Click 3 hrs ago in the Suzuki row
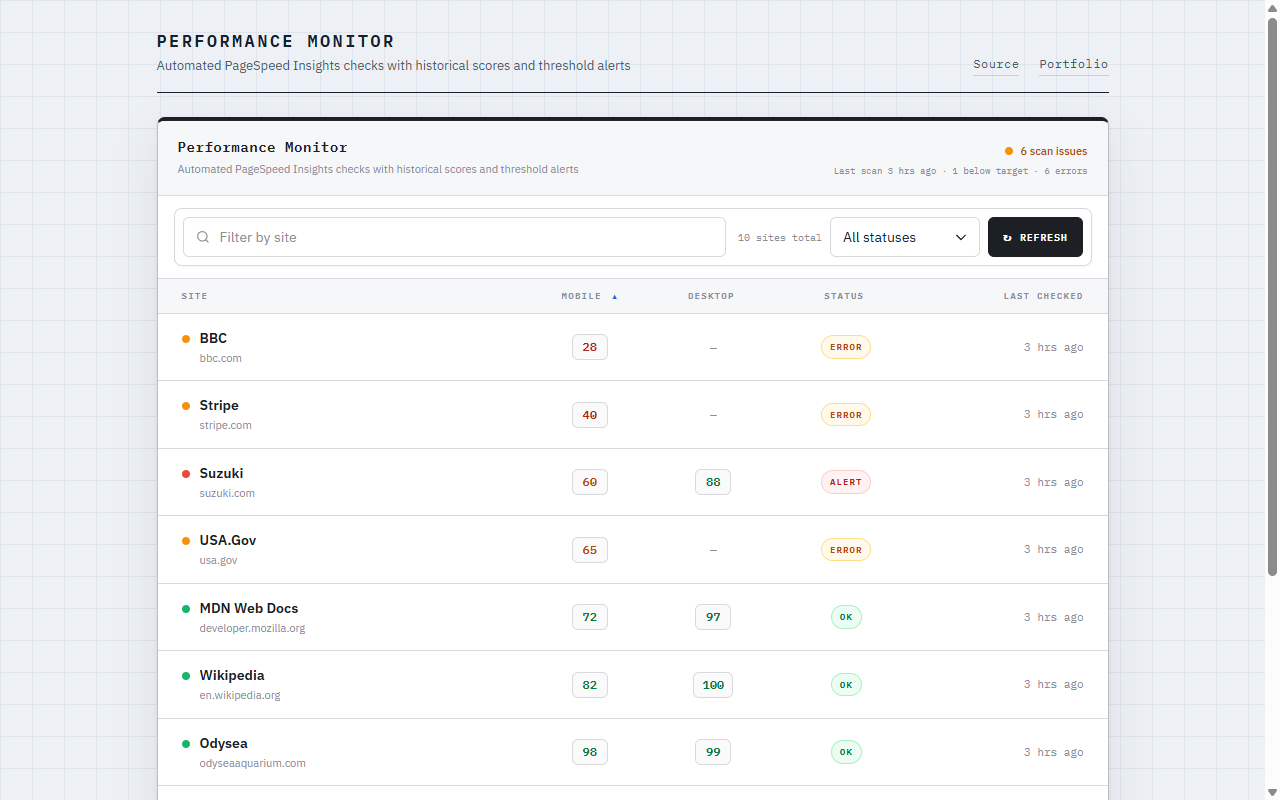This screenshot has height=800, width=1280. click(1053, 482)
